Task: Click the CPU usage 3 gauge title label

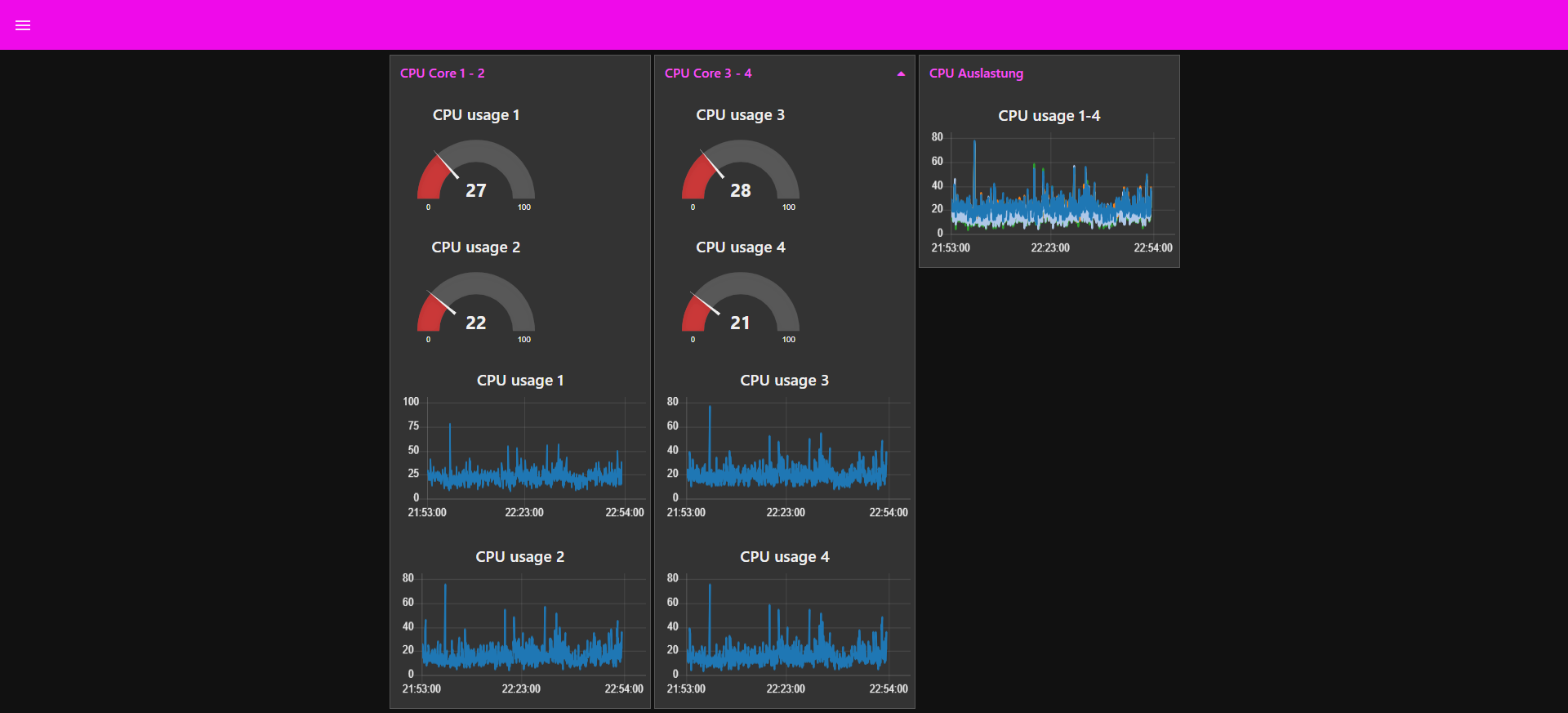Action: [741, 115]
